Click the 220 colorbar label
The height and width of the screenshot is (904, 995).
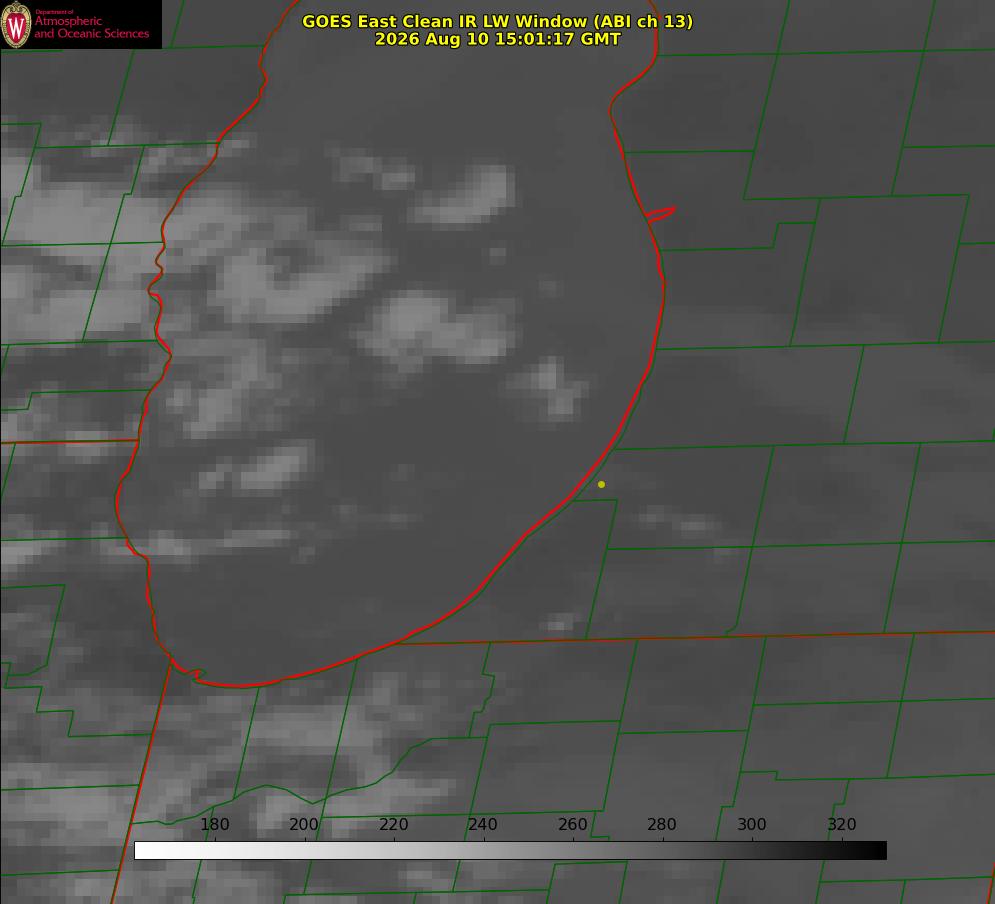tap(393, 824)
